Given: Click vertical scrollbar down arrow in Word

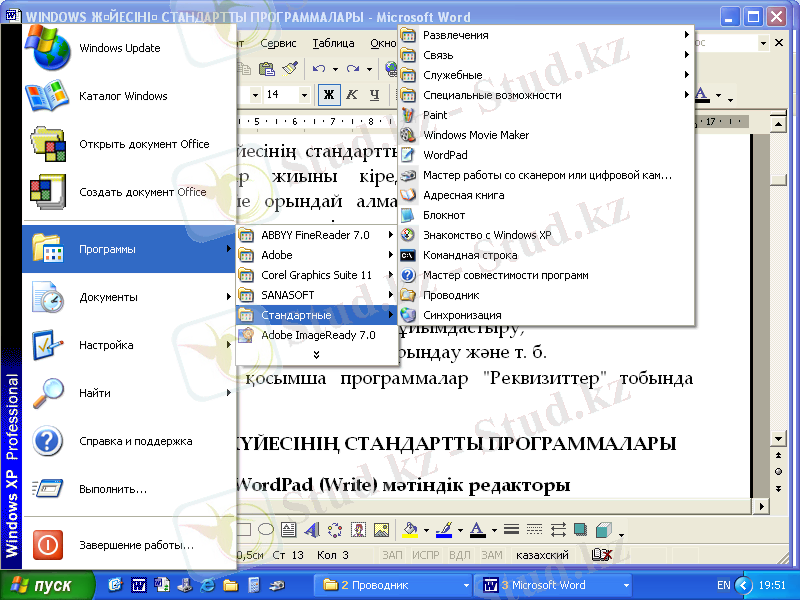Looking at the screenshot, I should click(x=778, y=438).
